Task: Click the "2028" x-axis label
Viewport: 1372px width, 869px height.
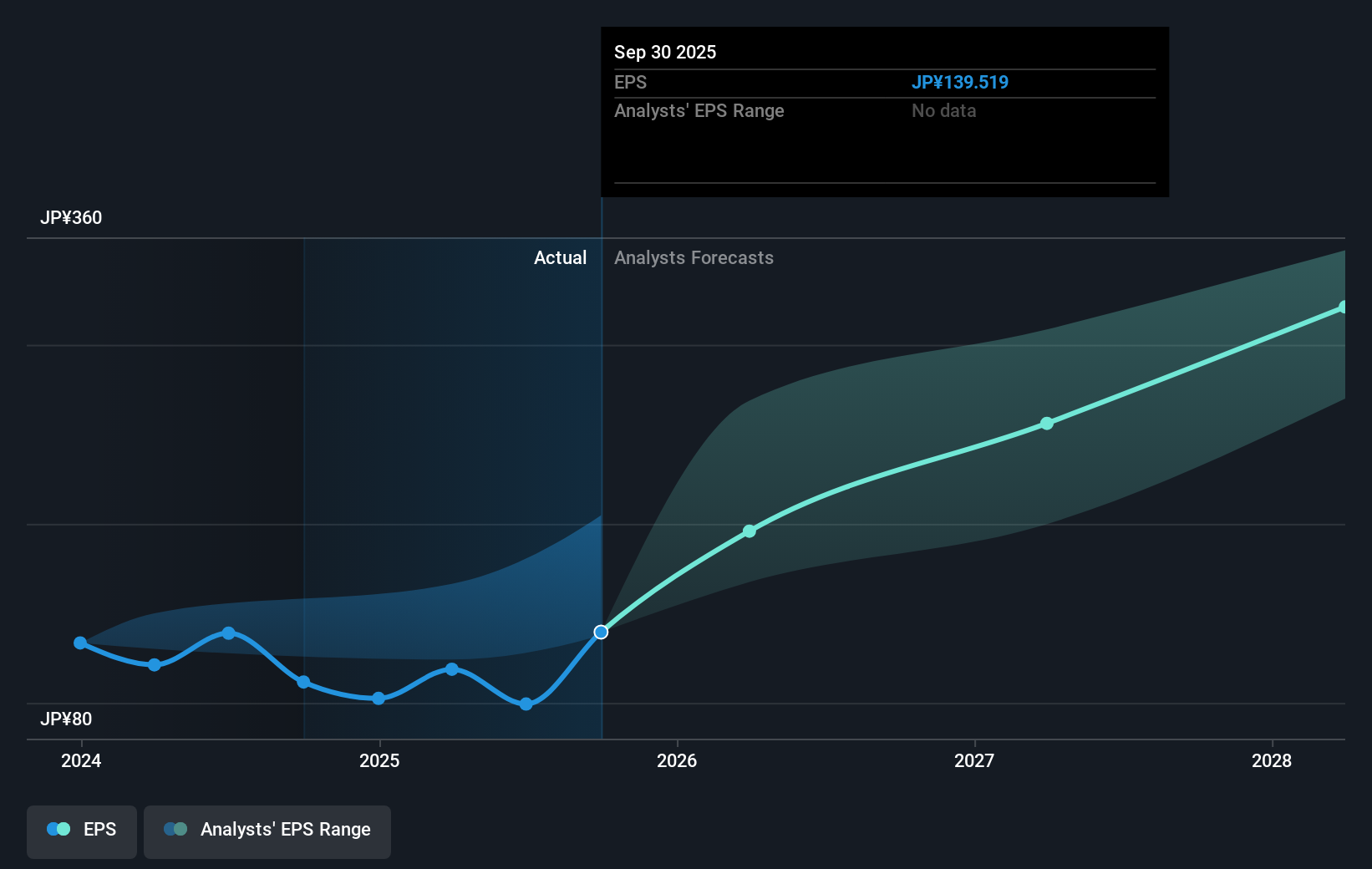Action: (1272, 761)
